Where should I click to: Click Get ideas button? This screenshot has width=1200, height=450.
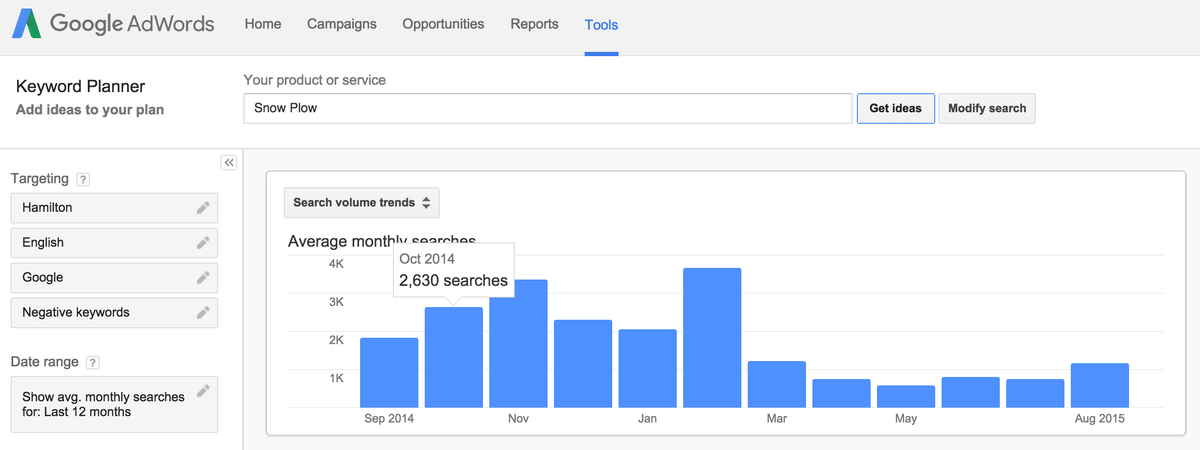[895, 108]
